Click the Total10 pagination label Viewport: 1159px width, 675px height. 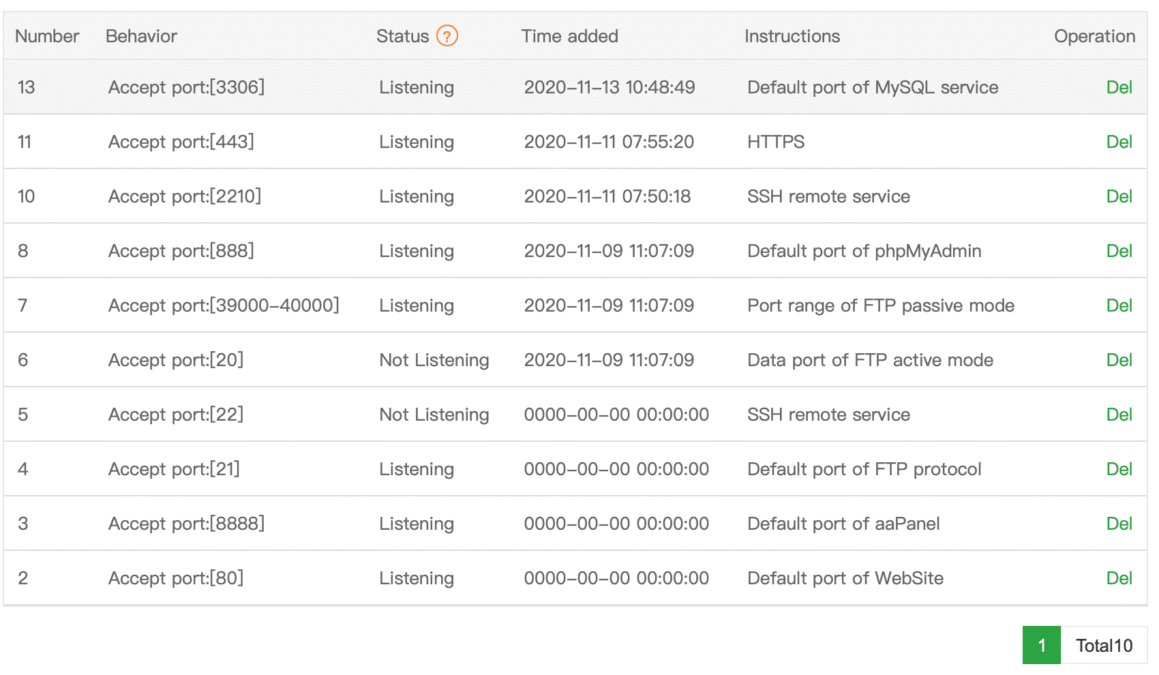click(1104, 645)
